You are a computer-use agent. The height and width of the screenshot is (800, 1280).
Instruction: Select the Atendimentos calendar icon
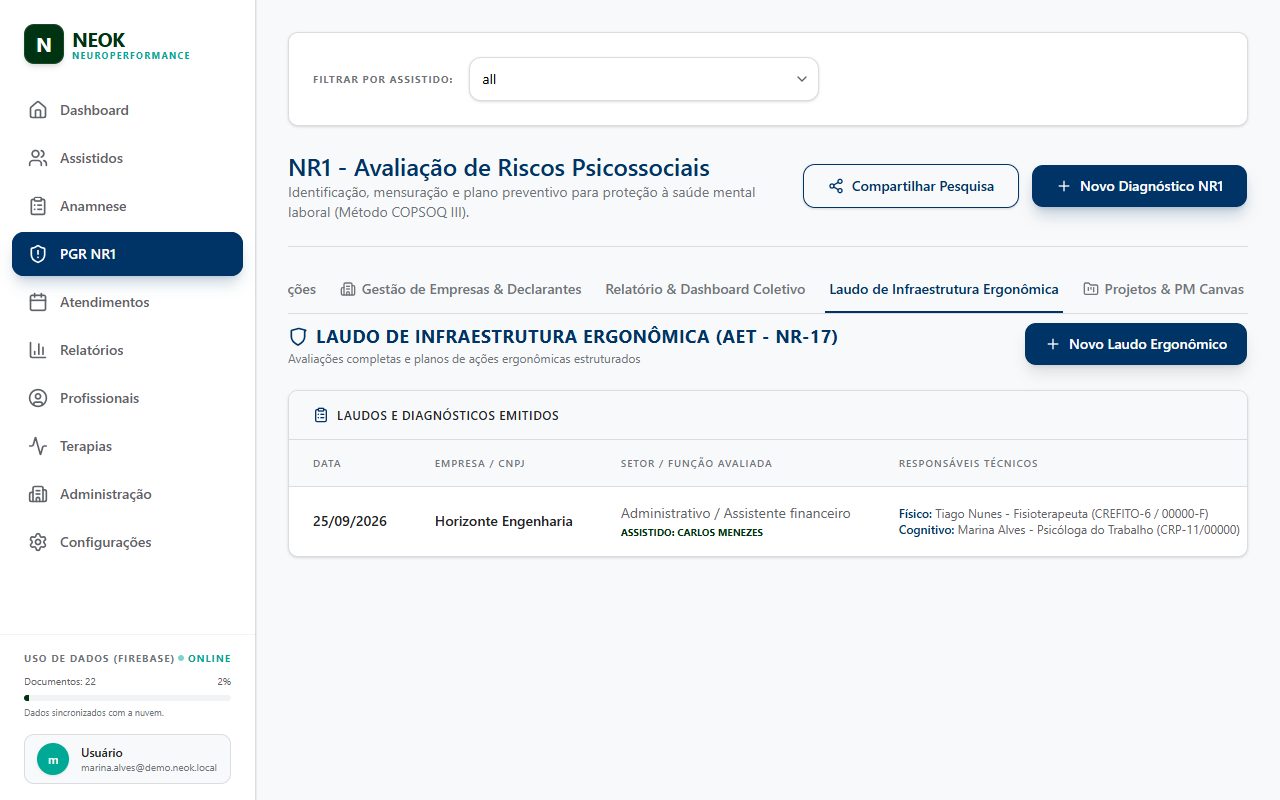[38, 302]
